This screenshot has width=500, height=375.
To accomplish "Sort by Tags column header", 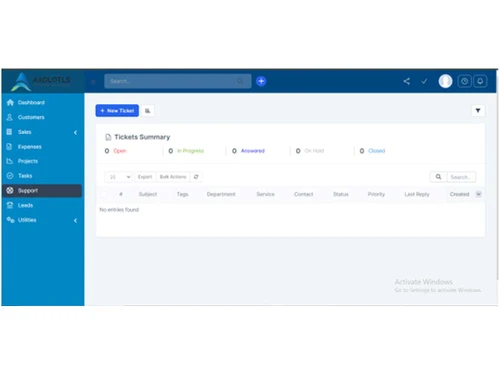I will 182,194.
